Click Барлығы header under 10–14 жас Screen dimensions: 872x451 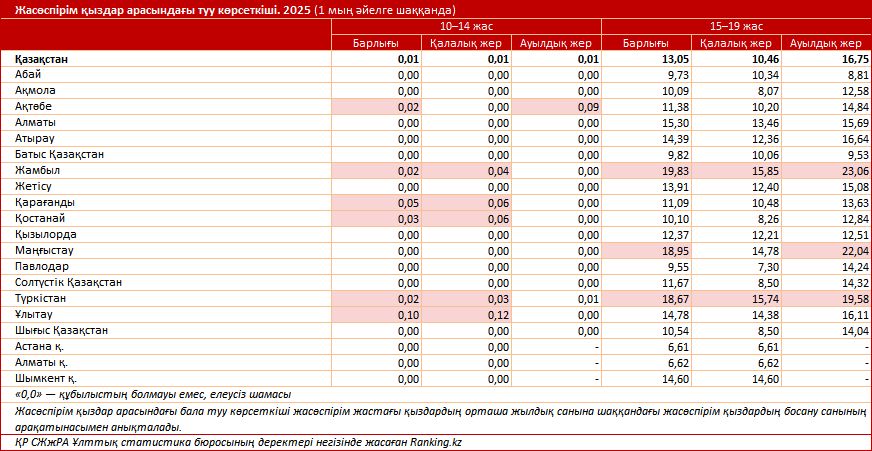click(x=376, y=43)
